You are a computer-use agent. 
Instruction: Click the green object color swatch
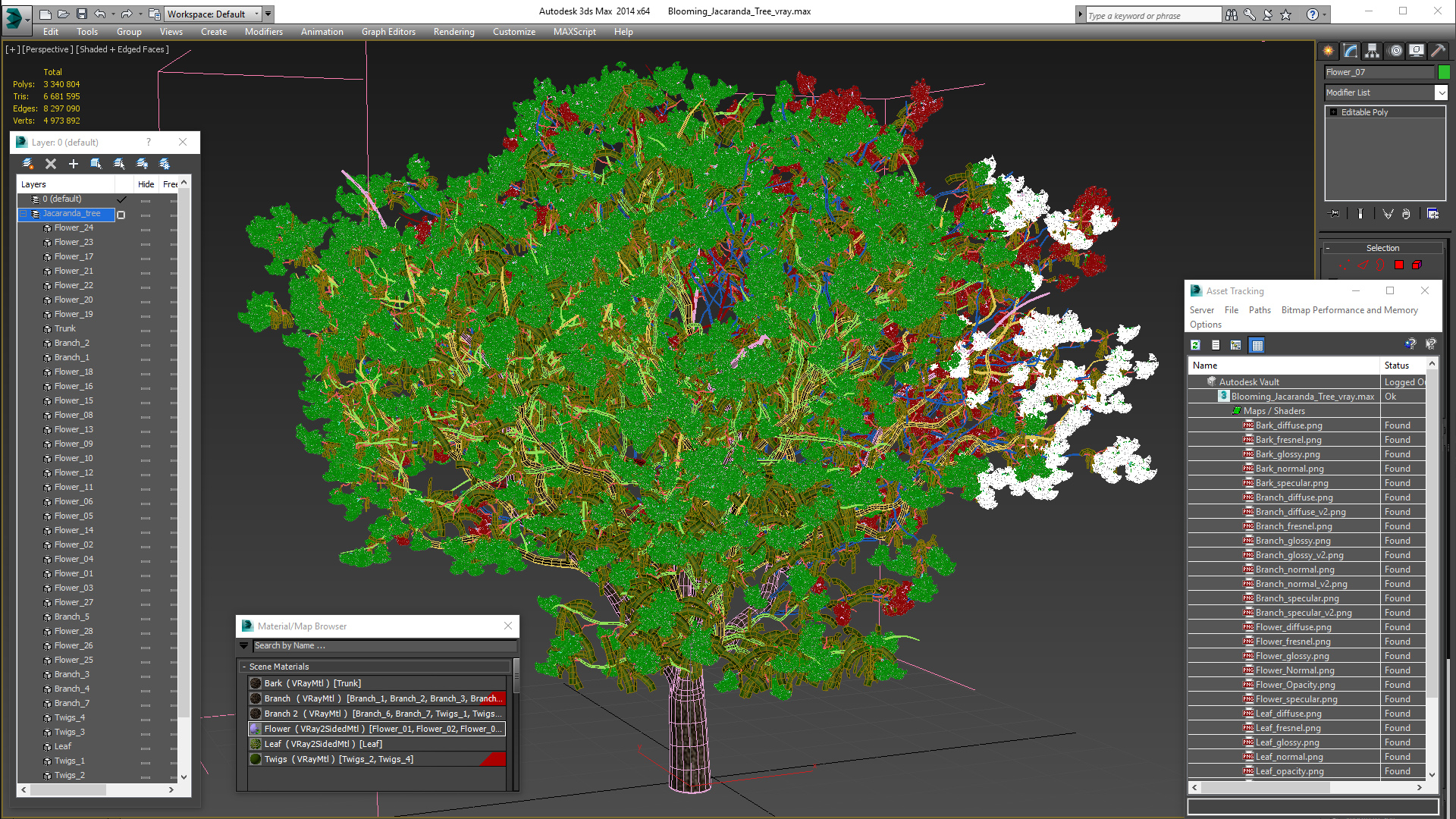coord(1444,72)
